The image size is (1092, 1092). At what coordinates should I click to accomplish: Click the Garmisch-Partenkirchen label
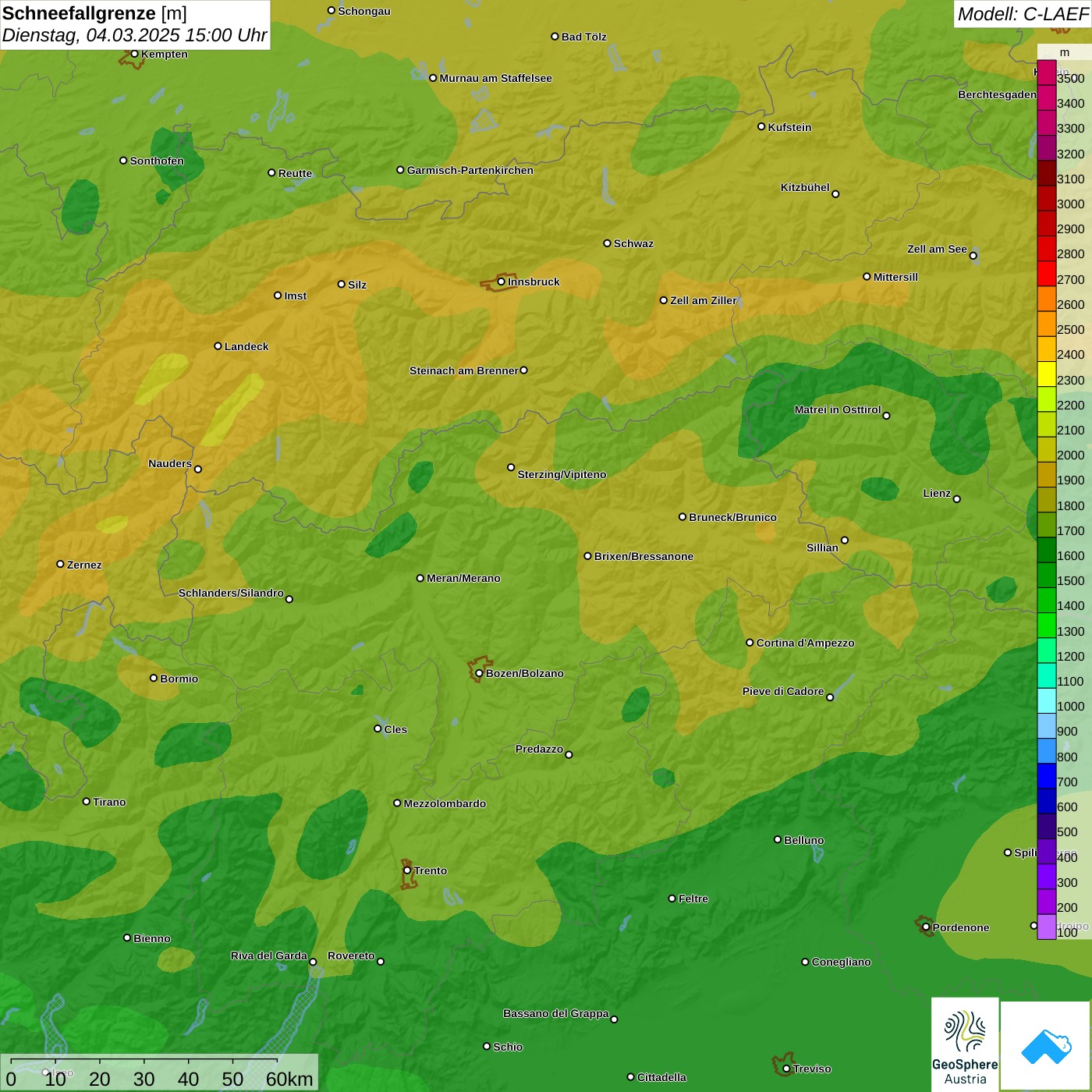pos(470,170)
